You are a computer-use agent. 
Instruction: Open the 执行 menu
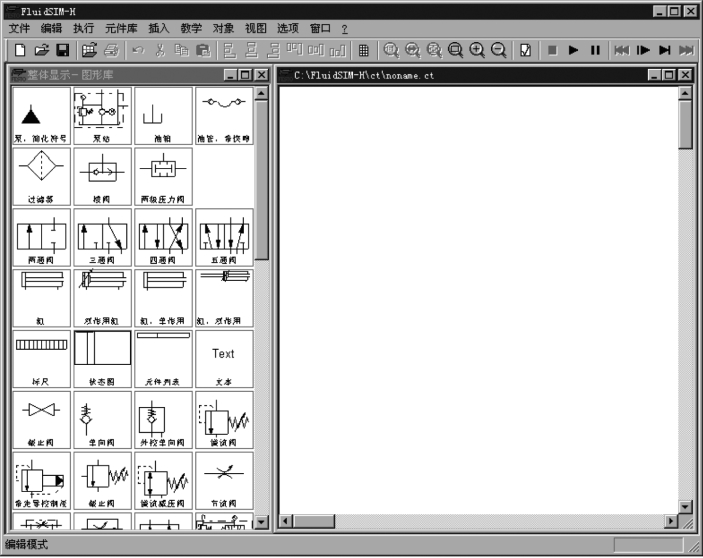pos(84,29)
